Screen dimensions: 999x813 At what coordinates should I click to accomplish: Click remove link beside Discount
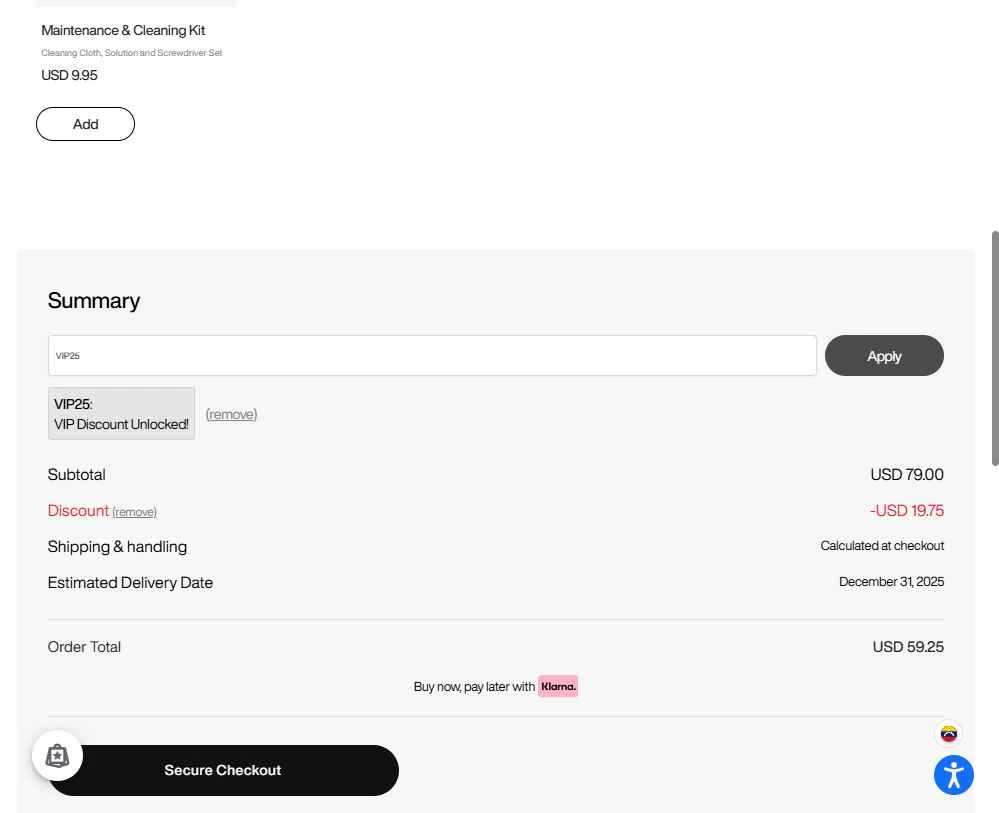[134, 512]
